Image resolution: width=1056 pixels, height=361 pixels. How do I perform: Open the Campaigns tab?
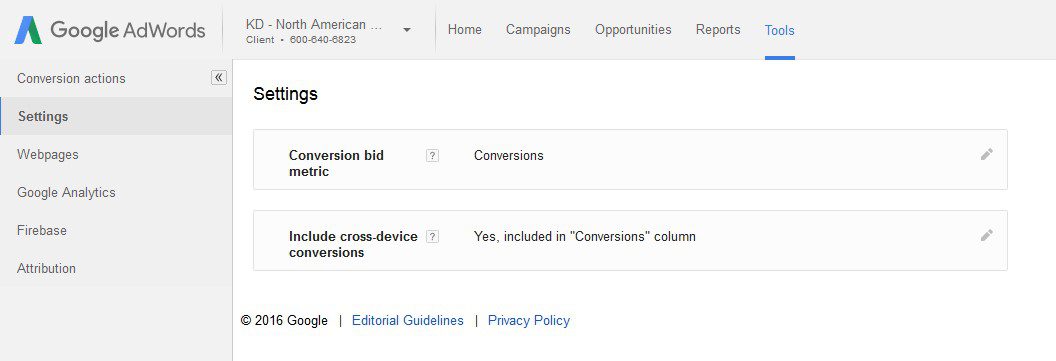pos(538,30)
